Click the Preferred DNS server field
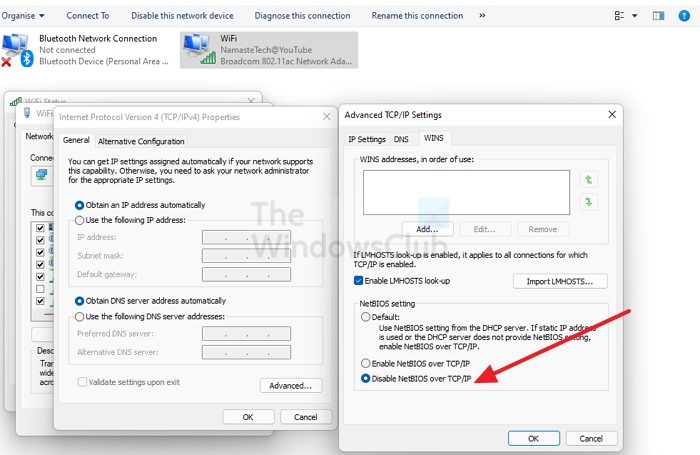Viewport: 700px width, 455px height. click(246, 334)
